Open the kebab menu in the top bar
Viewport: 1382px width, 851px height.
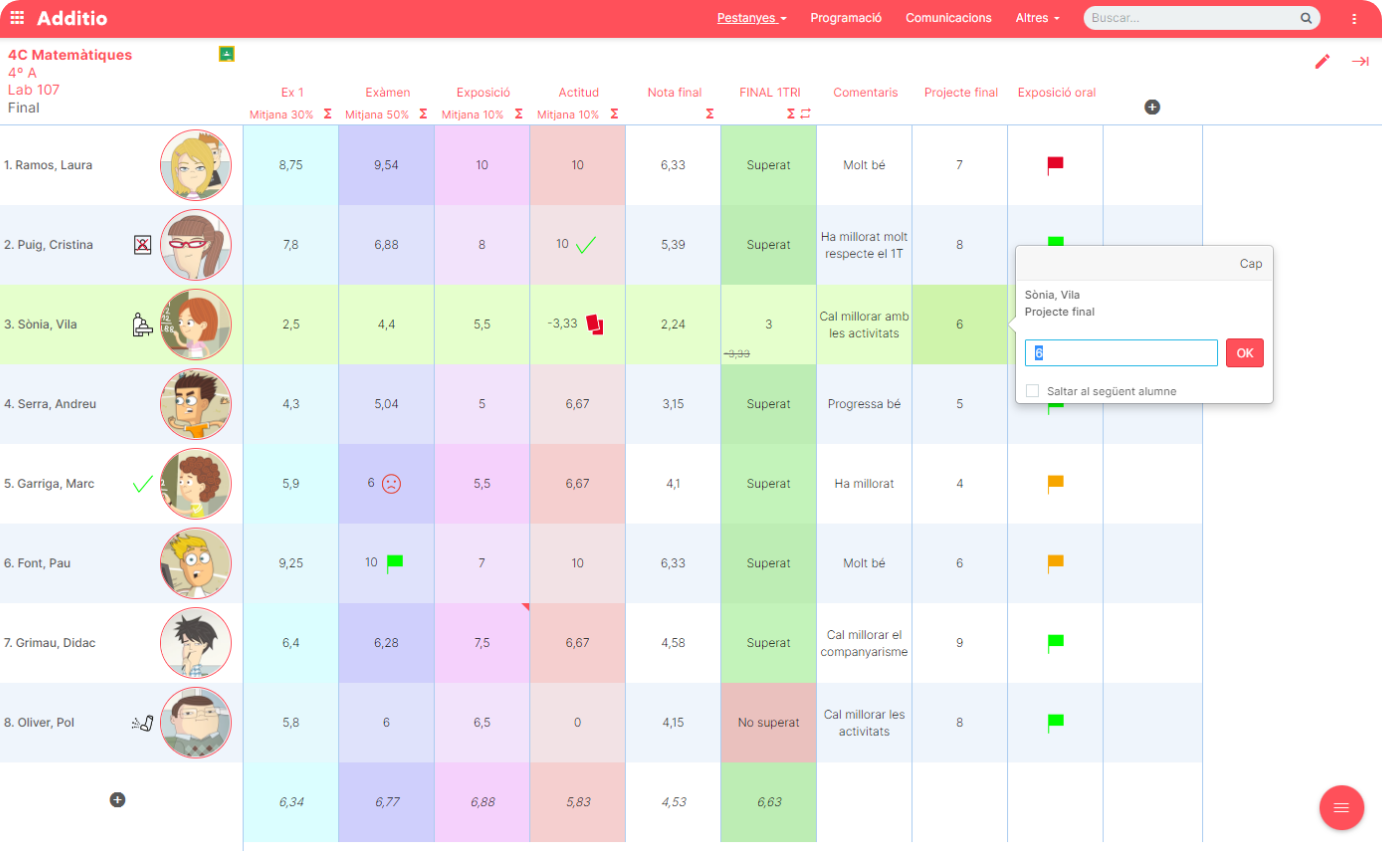(x=1355, y=17)
